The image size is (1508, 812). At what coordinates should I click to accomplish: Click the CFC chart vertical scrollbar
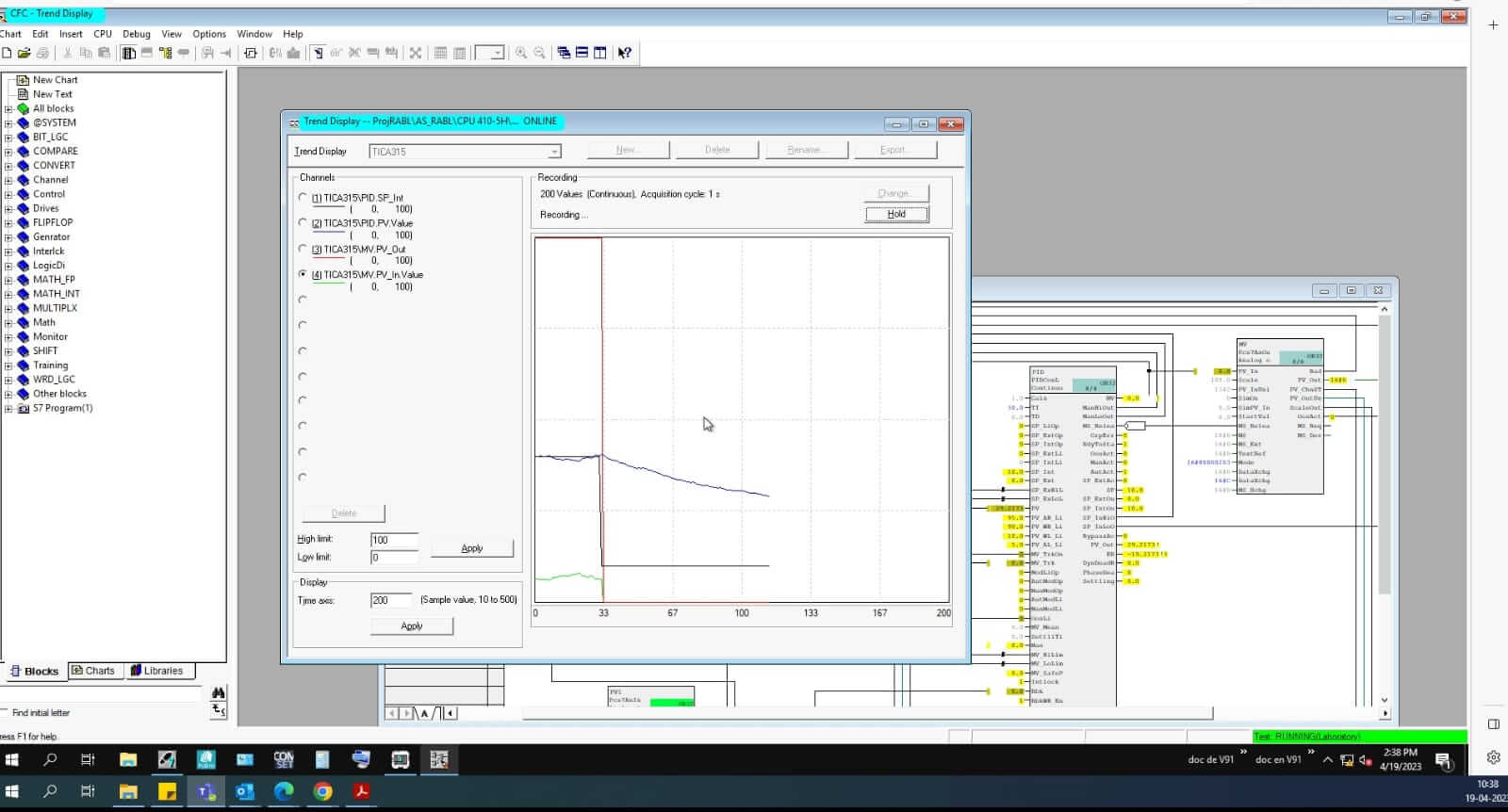(x=1384, y=452)
